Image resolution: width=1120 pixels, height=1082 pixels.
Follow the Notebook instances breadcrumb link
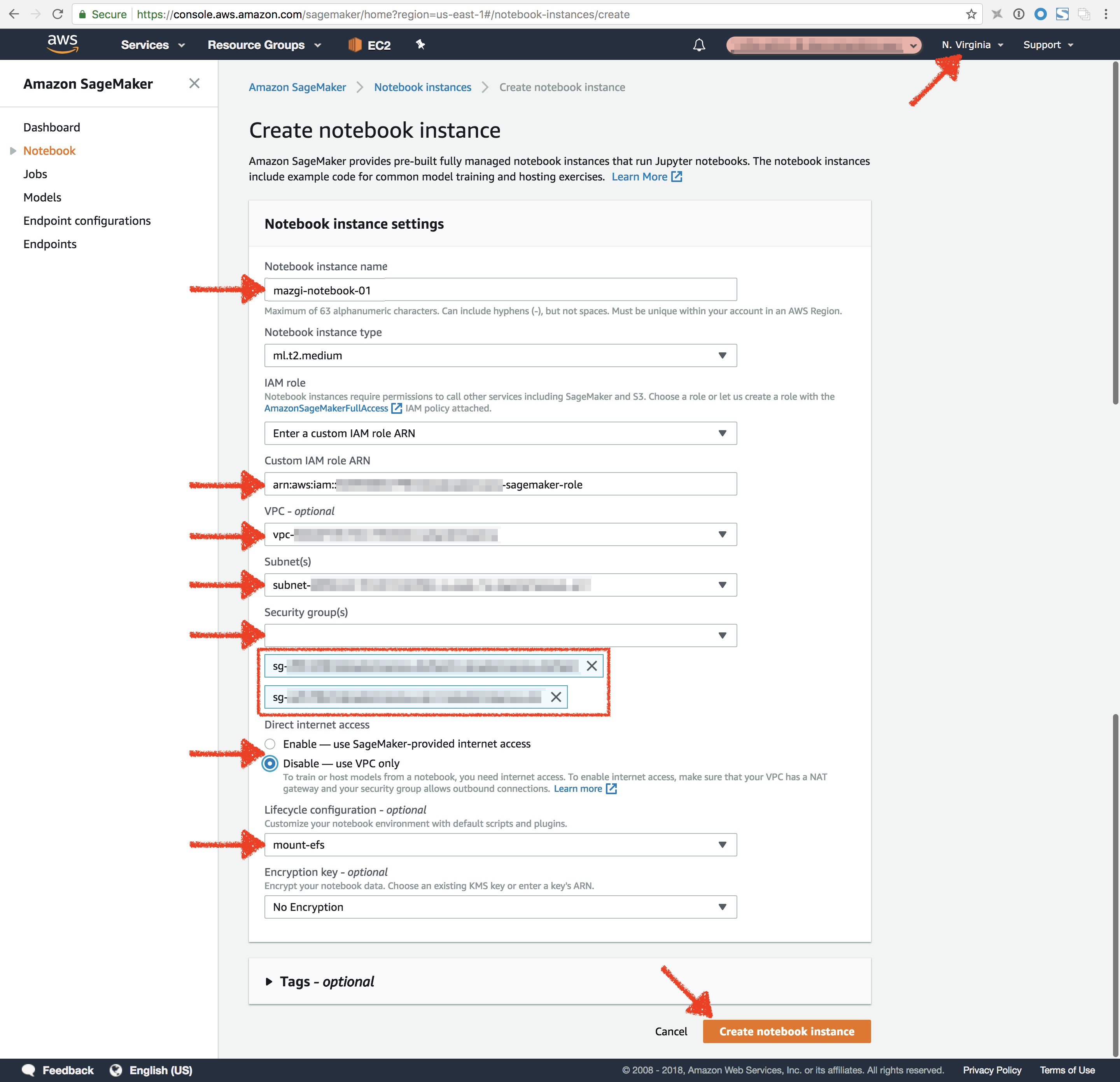click(x=422, y=88)
